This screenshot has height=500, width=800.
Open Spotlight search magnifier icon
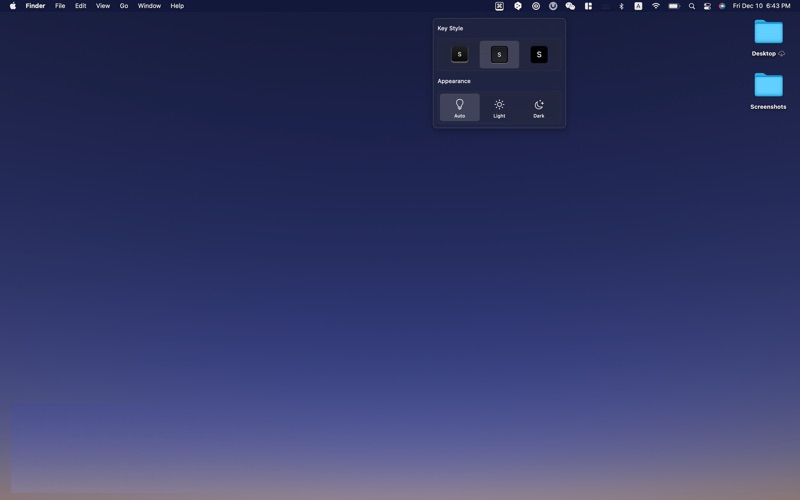tap(691, 6)
